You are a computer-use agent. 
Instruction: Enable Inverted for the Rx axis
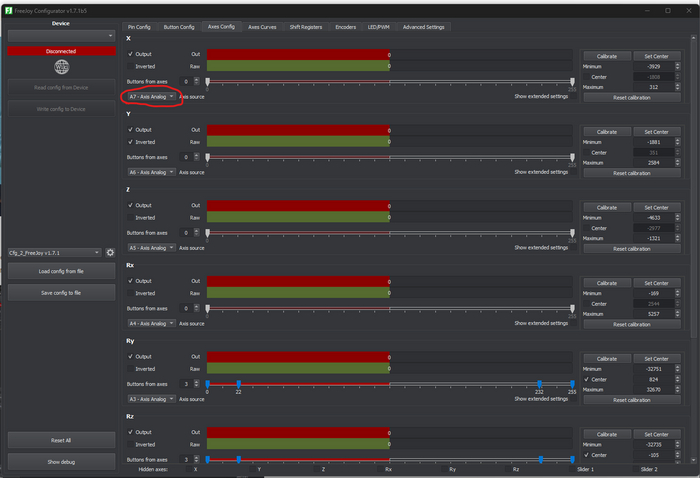click(130, 293)
